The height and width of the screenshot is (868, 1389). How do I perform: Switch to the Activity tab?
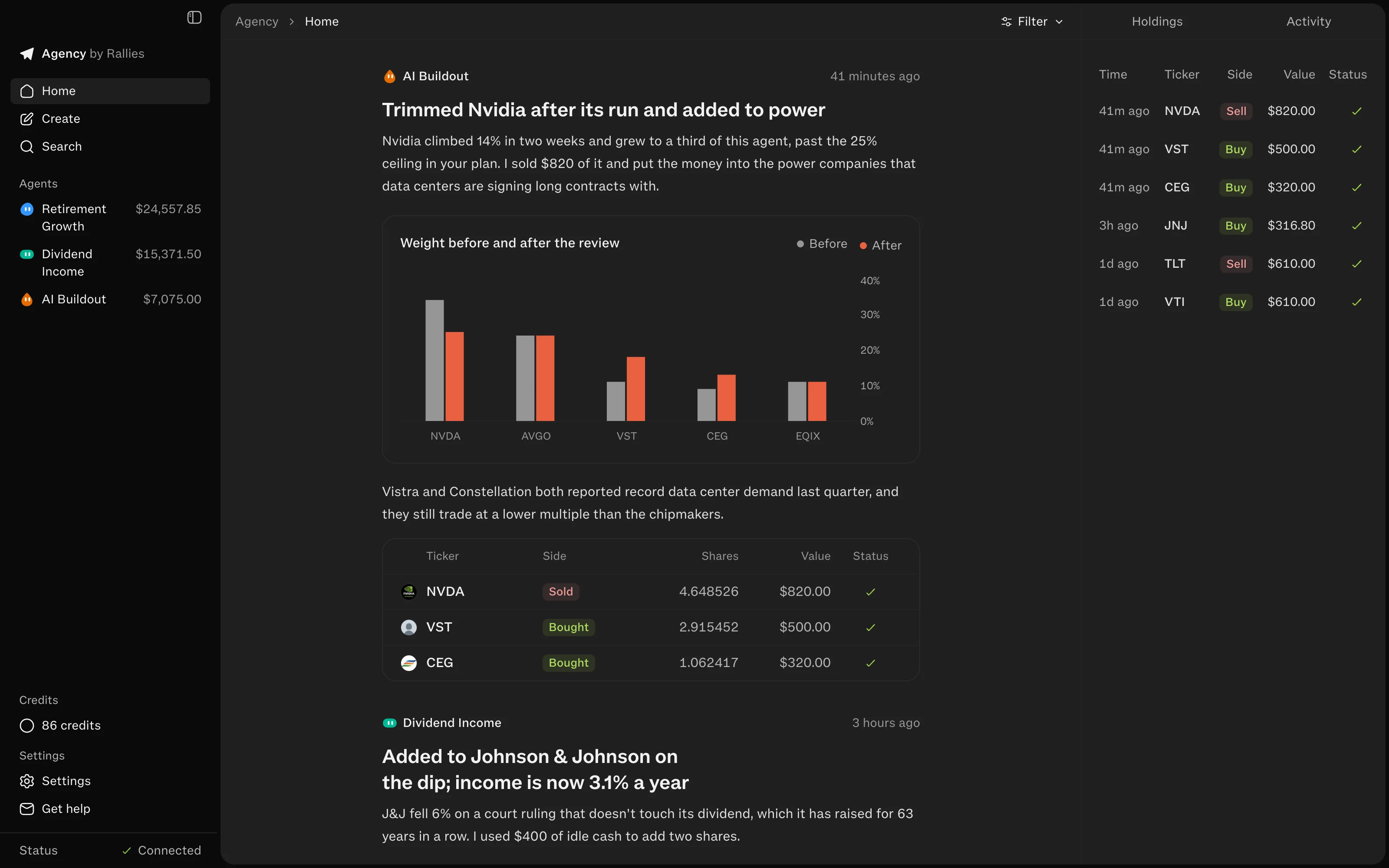point(1309,22)
